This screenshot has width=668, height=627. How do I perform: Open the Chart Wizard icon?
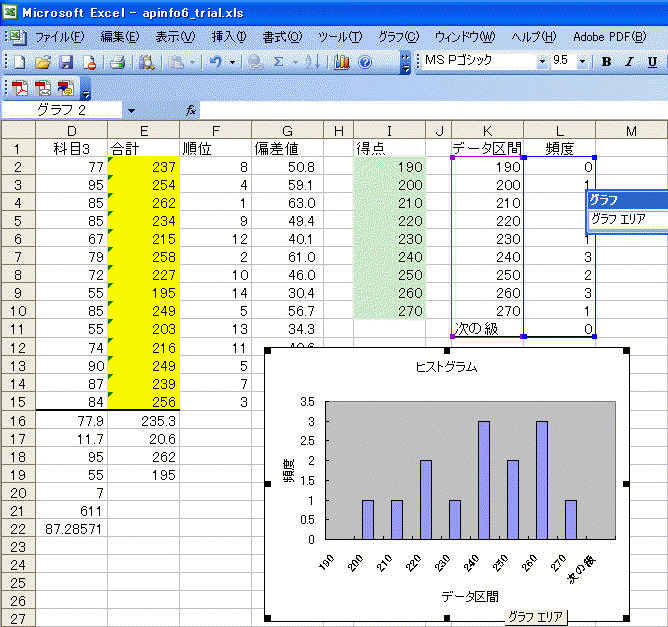click(342, 62)
